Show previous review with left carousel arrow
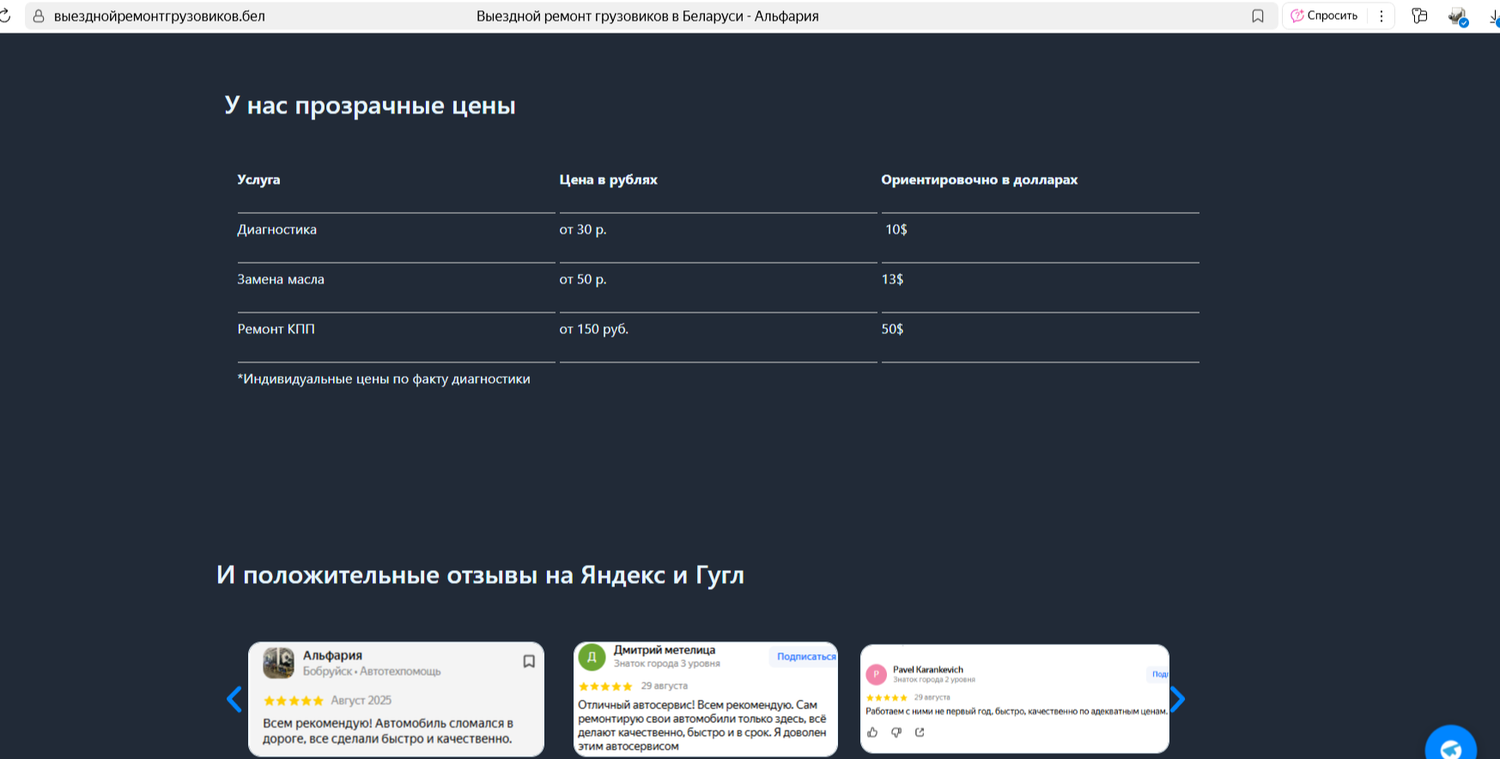Viewport: 1500px width, 759px height. pos(234,699)
